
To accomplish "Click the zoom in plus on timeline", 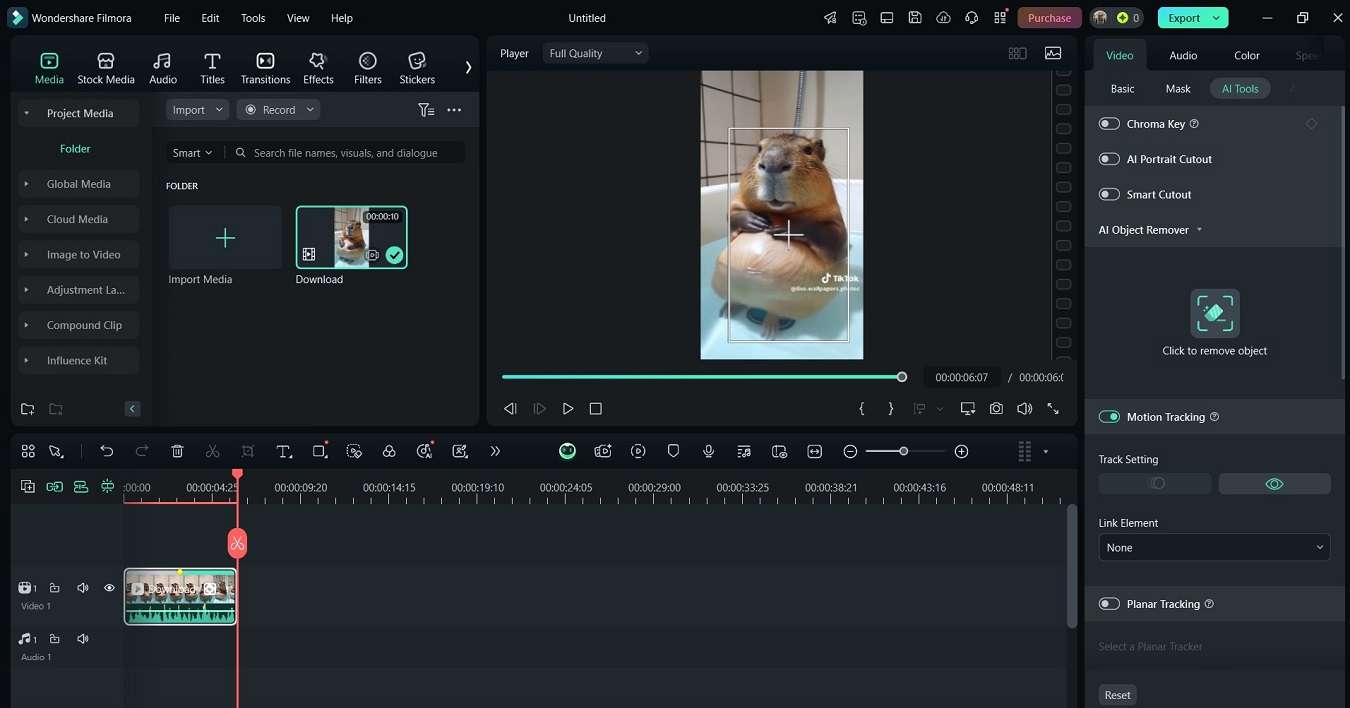I will coord(961,452).
